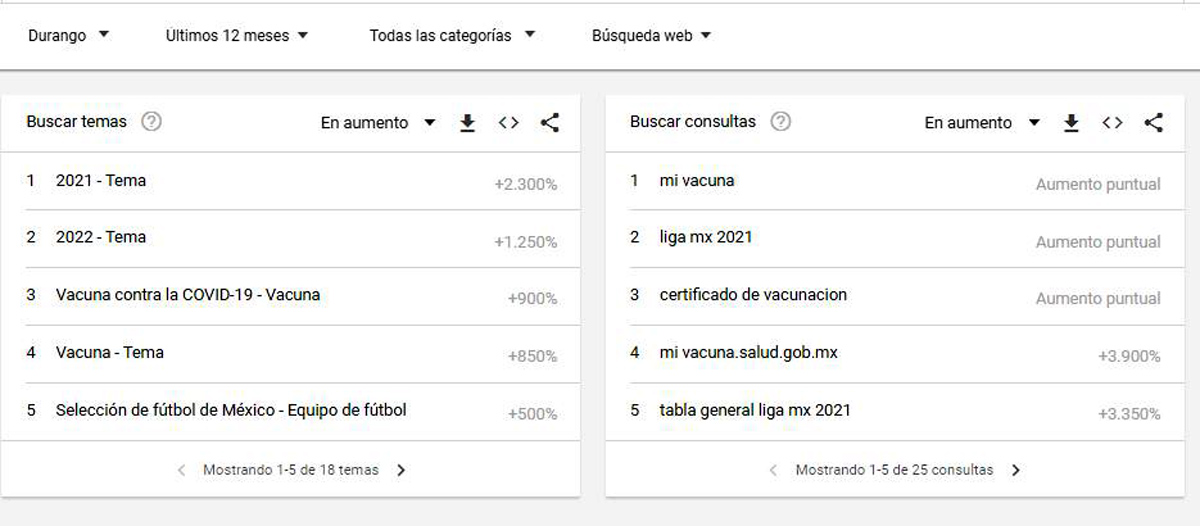The width and height of the screenshot is (1200, 526).
Task: Select 'Vacuna contra la COVID-19' topic
Action: 188,295
